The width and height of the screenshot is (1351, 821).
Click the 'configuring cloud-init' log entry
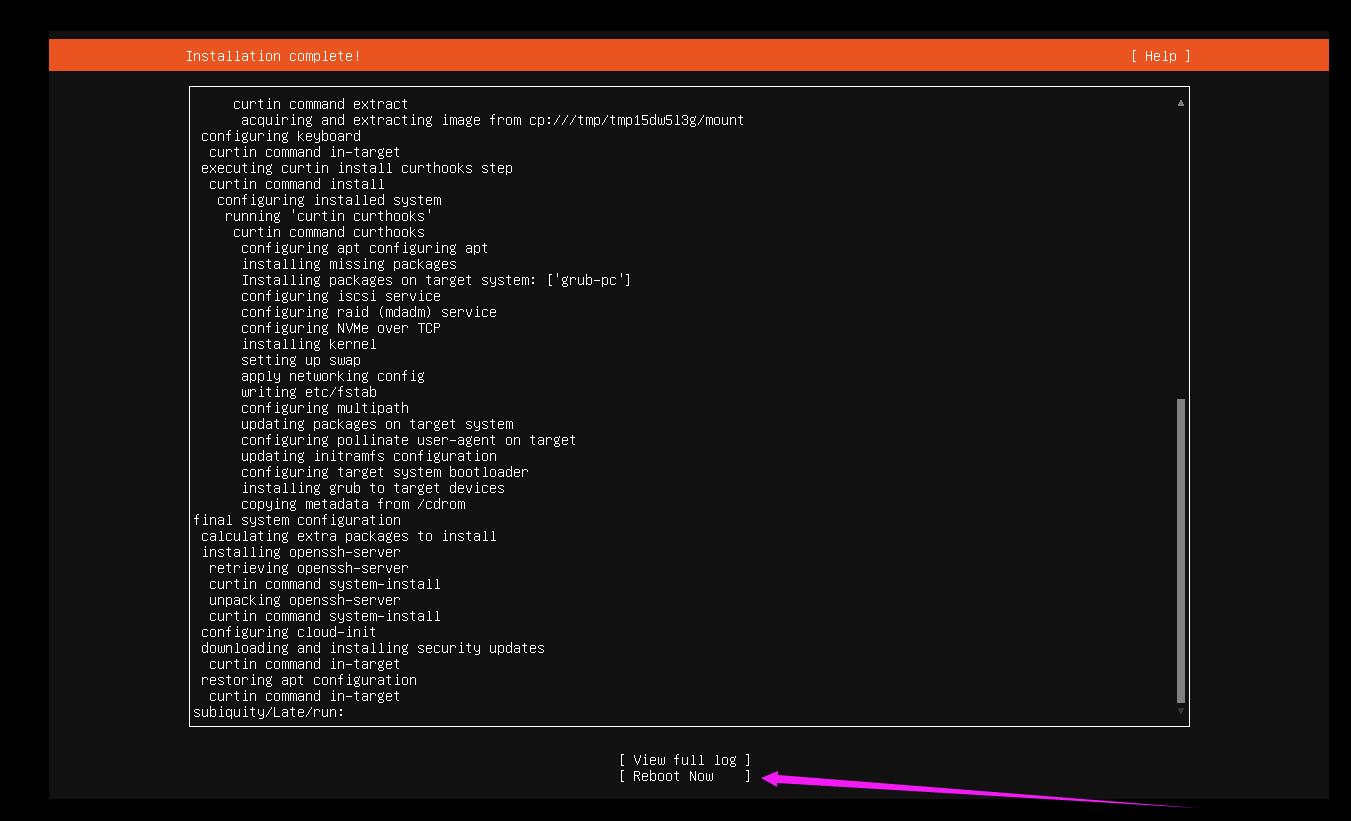coord(288,632)
